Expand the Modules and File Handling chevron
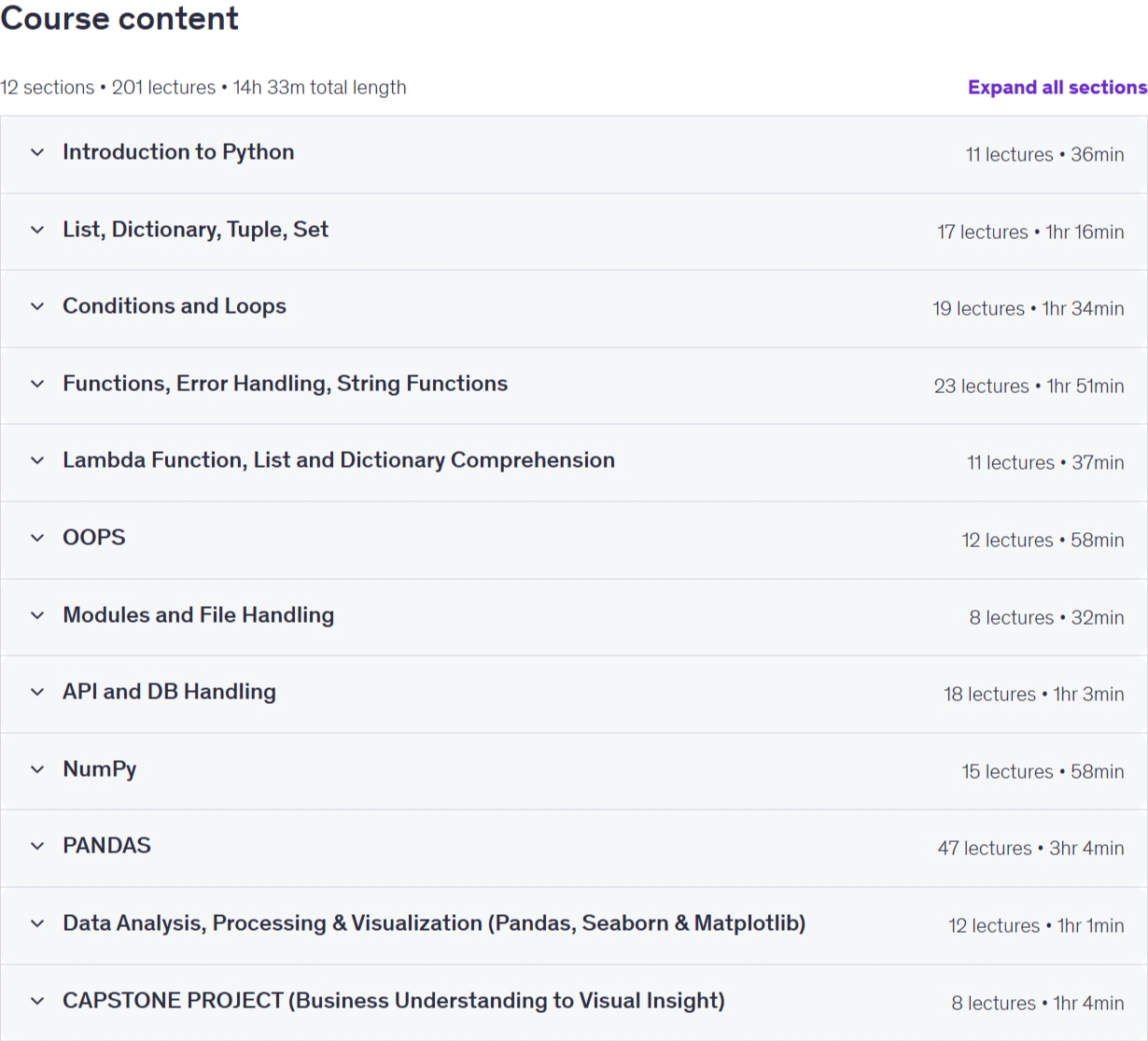 [37, 615]
